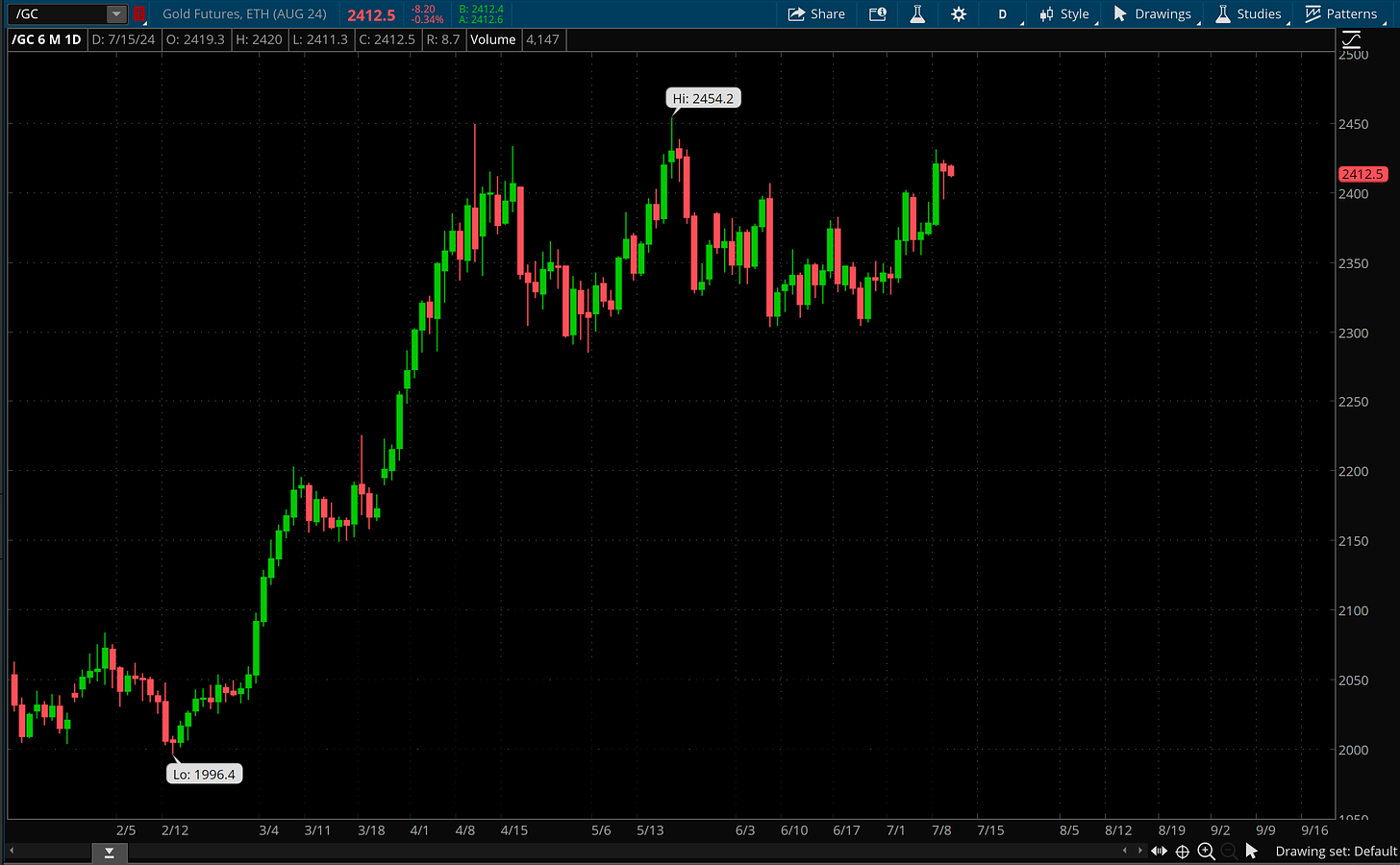Screen dimensions: 1400x865
Task: Click the scale toggle icon above price axis
Action: [x=1351, y=39]
